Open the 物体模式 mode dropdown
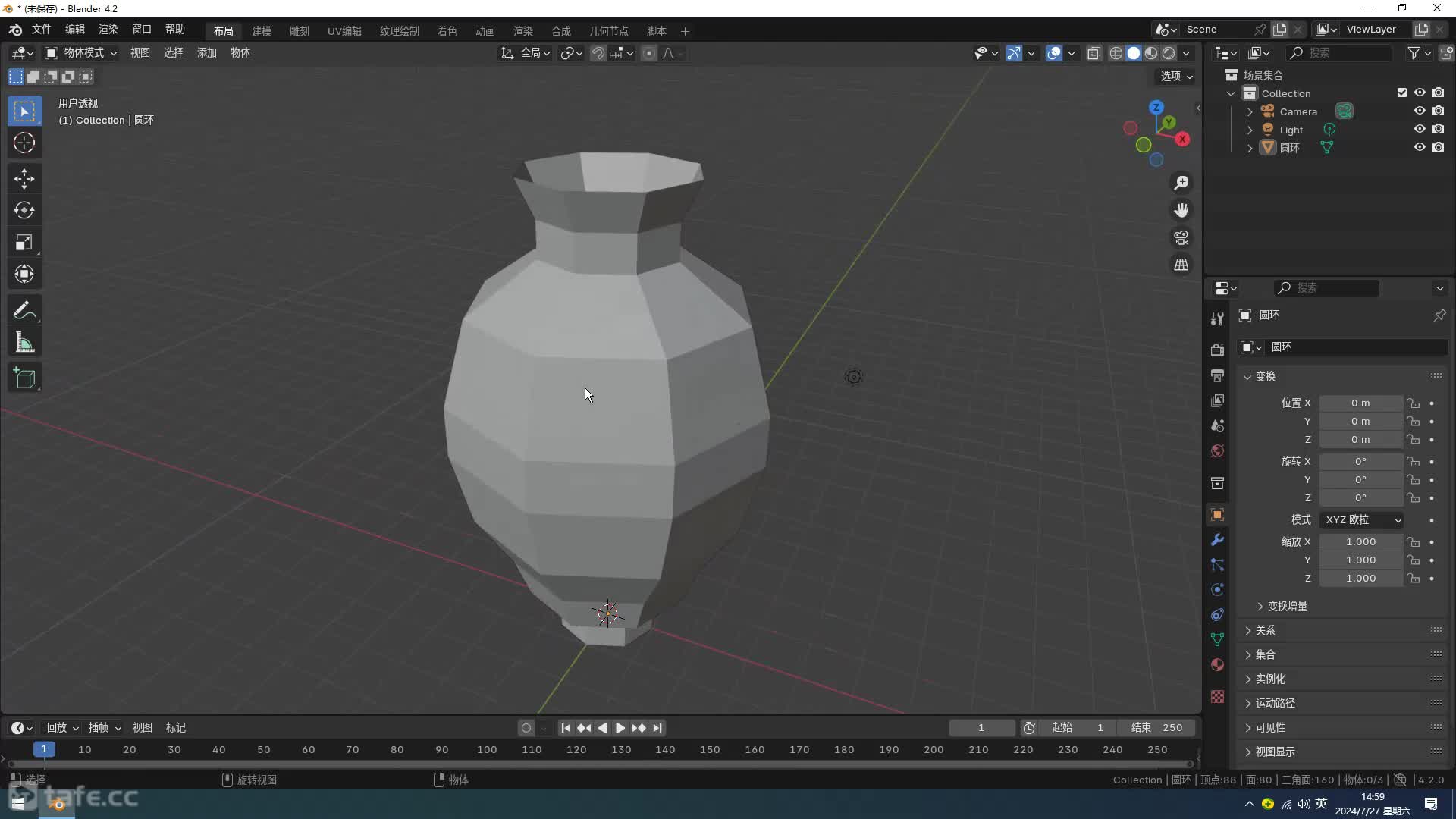Viewport: 1456px width, 819px height. tap(80, 52)
